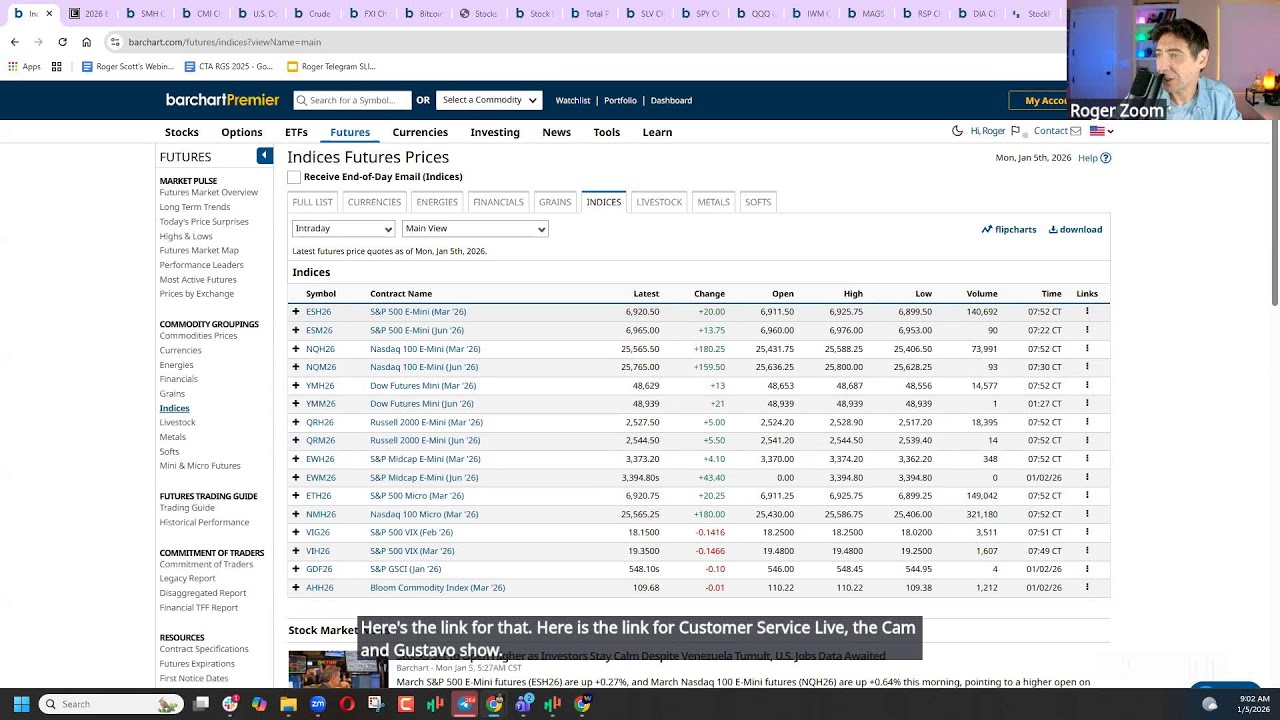Download the indices table
1280x720 pixels.
[x=1075, y=229]
